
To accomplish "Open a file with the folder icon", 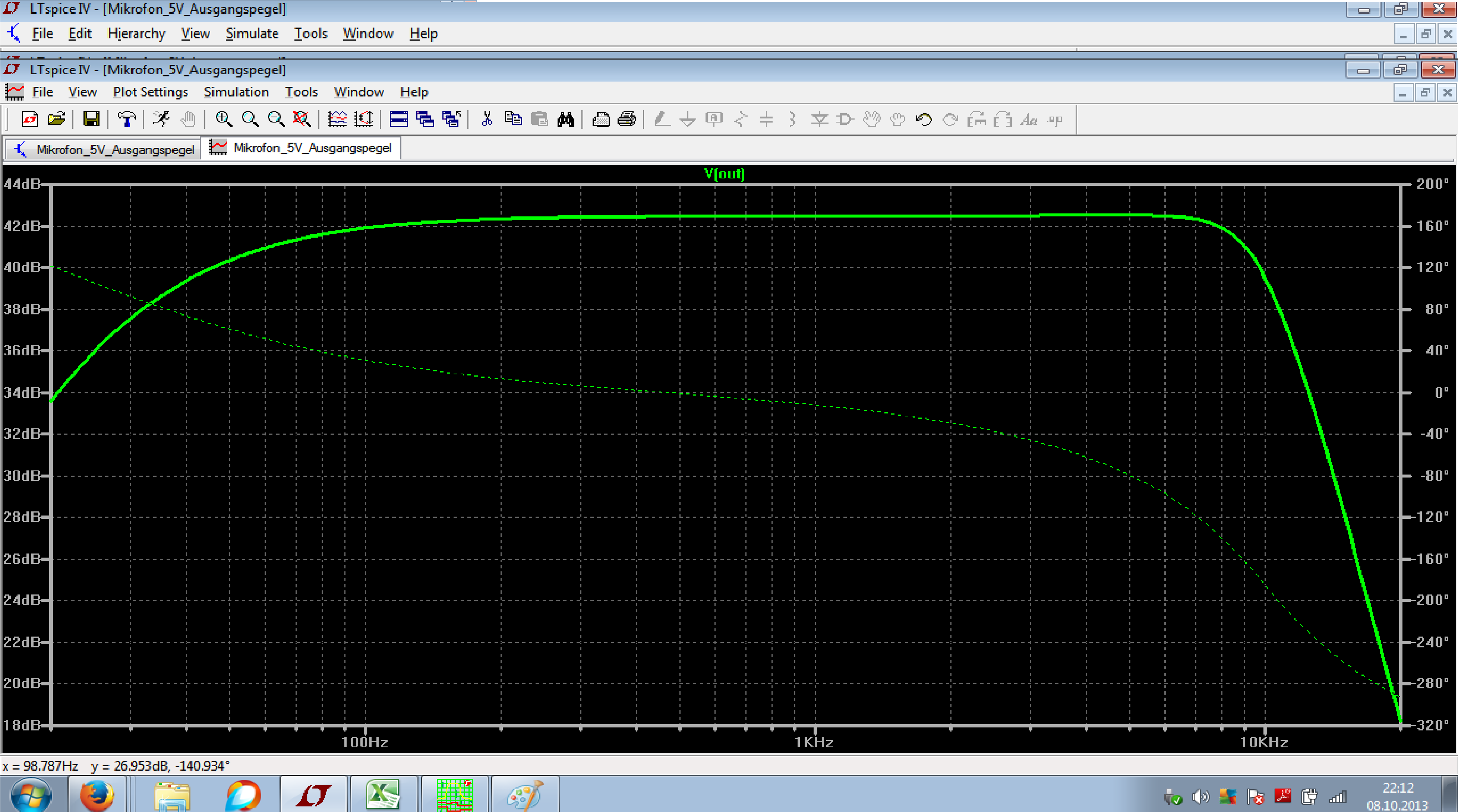I will 57,119.
